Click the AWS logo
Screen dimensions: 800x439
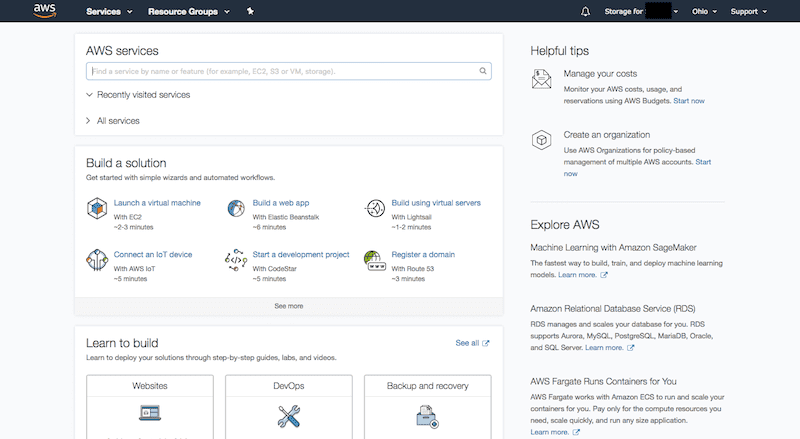pos(44,11)
